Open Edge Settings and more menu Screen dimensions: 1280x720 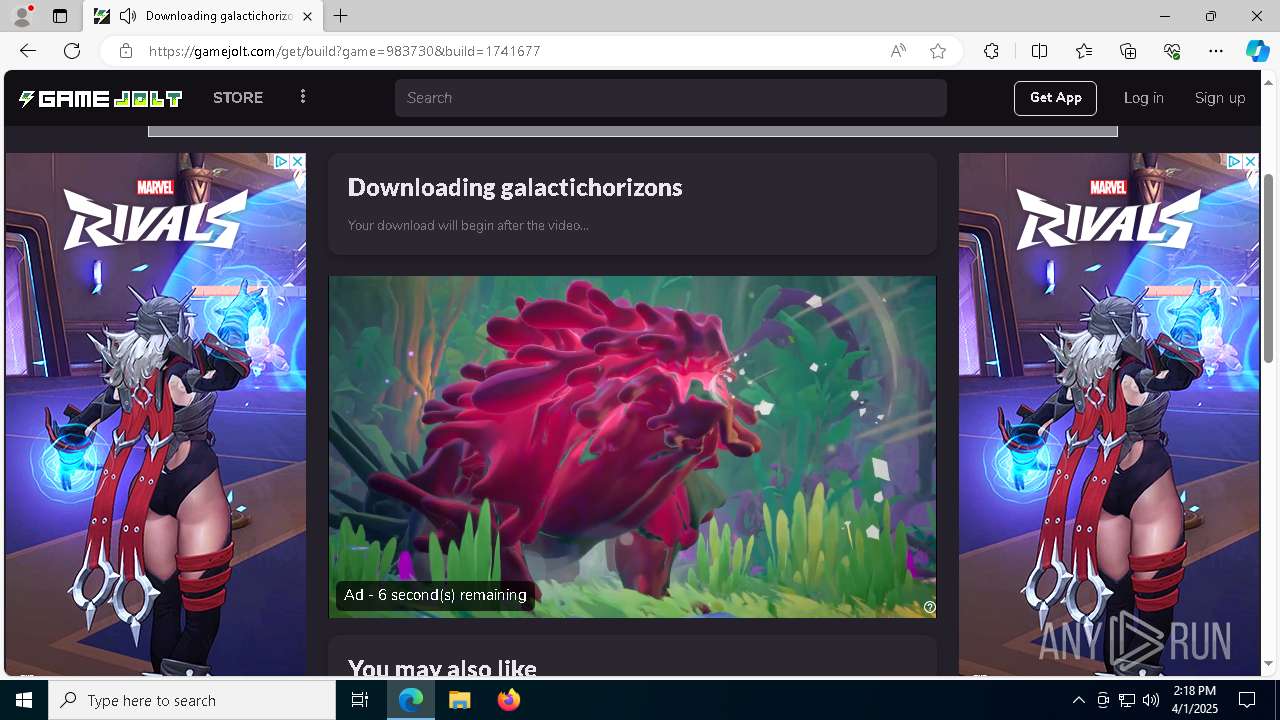click(x=1216, y=51)
